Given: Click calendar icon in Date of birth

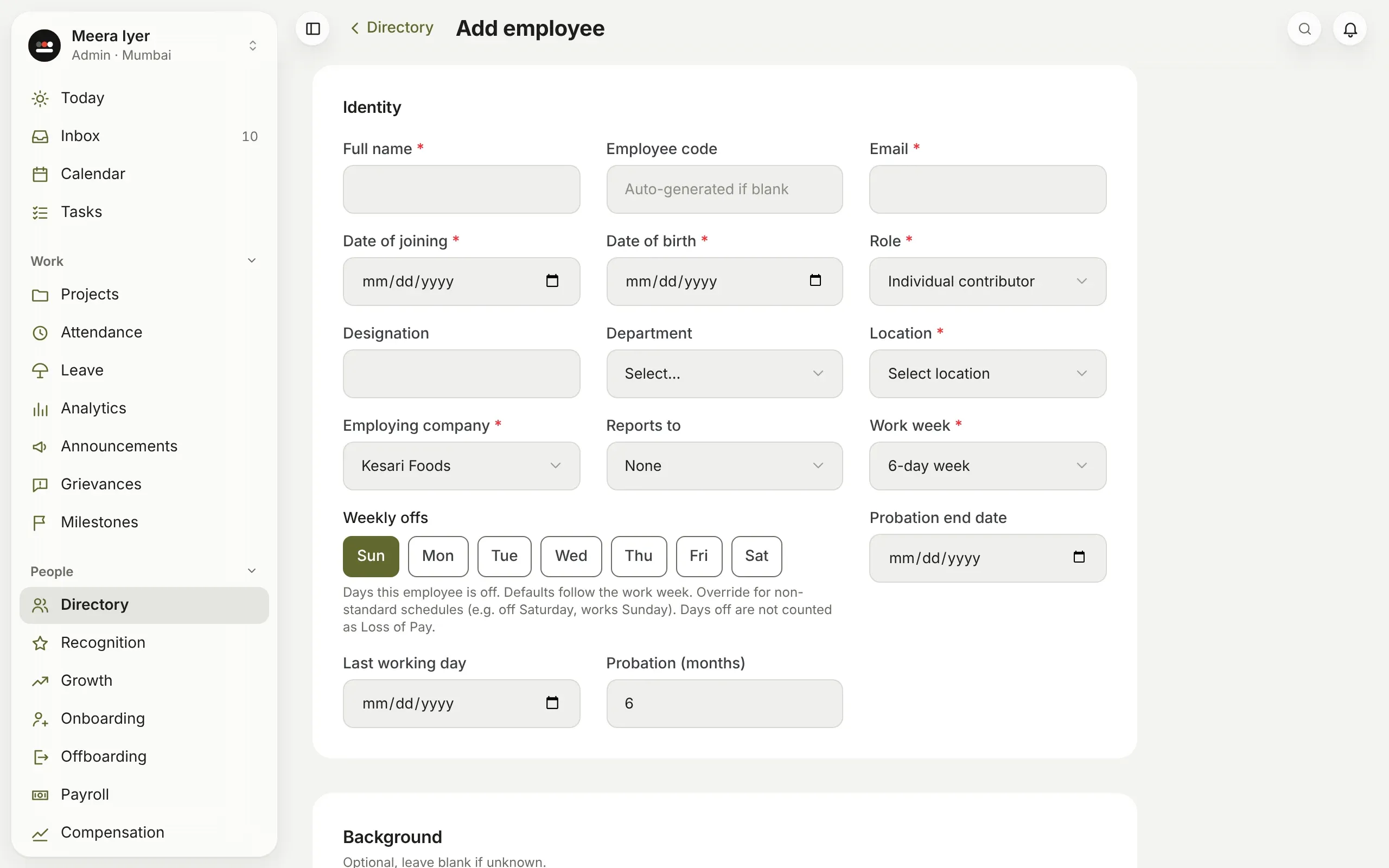Looking at the screenshot, I should coord(815,280).
